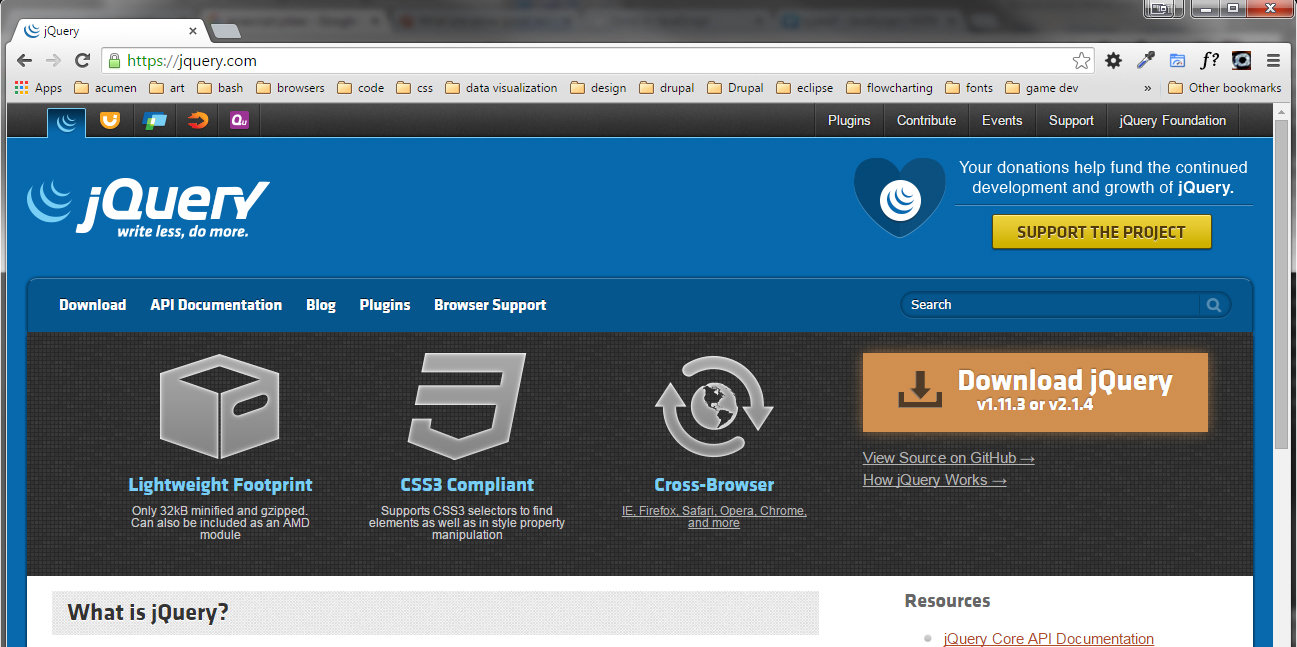Open Support in the top bar
The width and height of the screenshot is (1297, 647).
point(1071,120)
